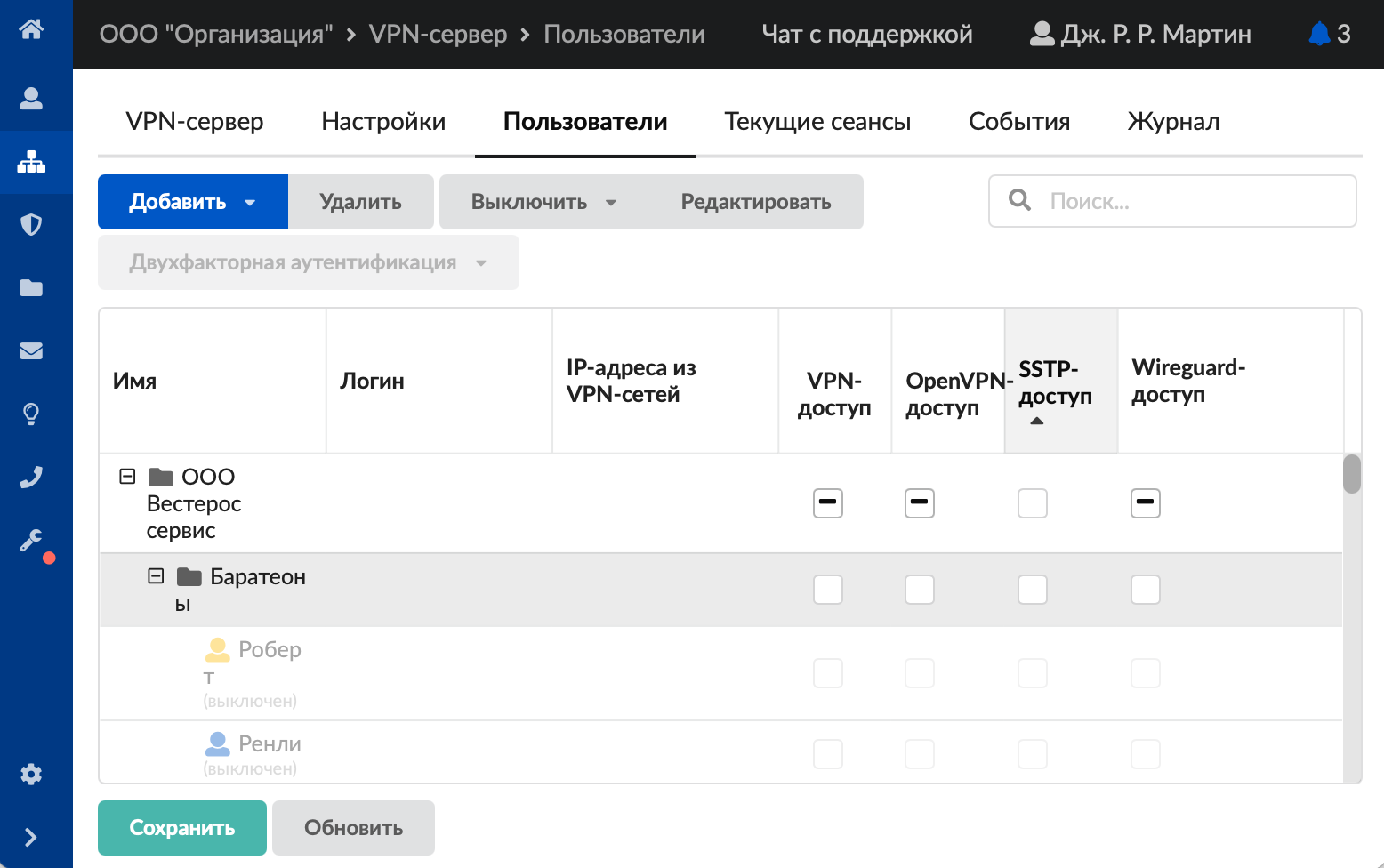Click the notification bell icon

1319,34
